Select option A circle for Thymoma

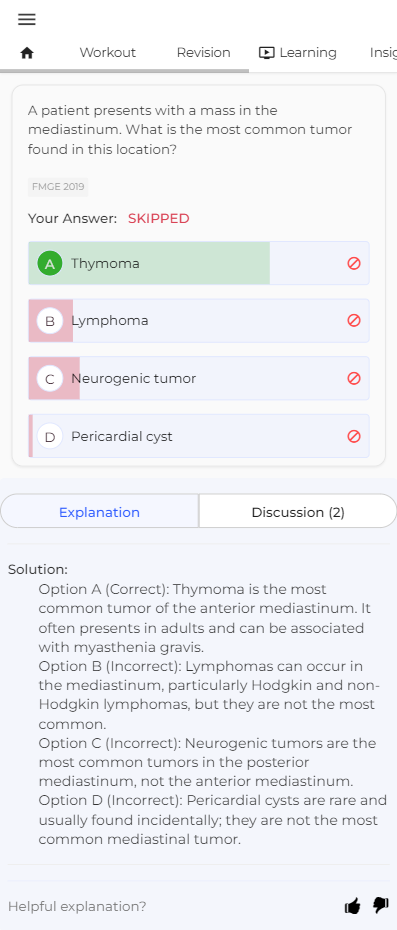click(50, 263)
